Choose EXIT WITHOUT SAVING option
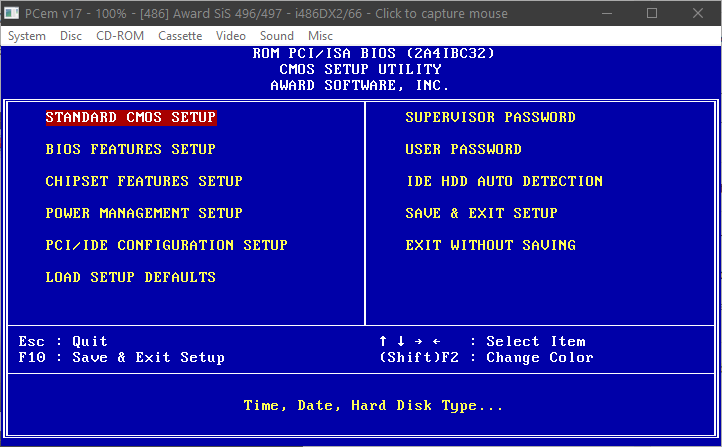This screenshot has height=447, width=722. [491, 245]
